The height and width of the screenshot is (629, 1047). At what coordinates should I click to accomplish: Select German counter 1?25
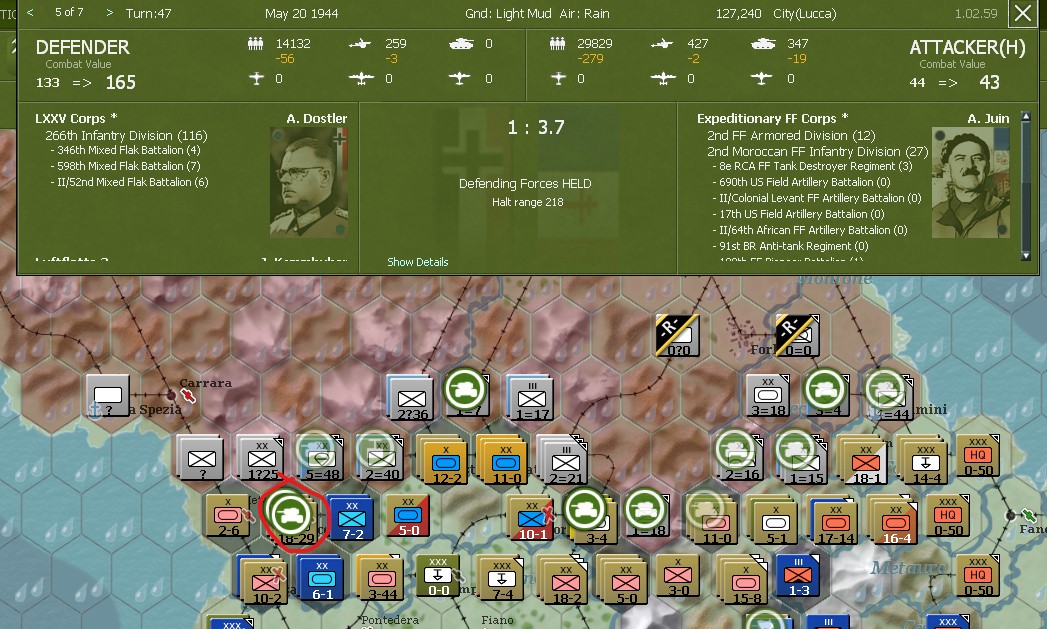click(x=262, y=459)
